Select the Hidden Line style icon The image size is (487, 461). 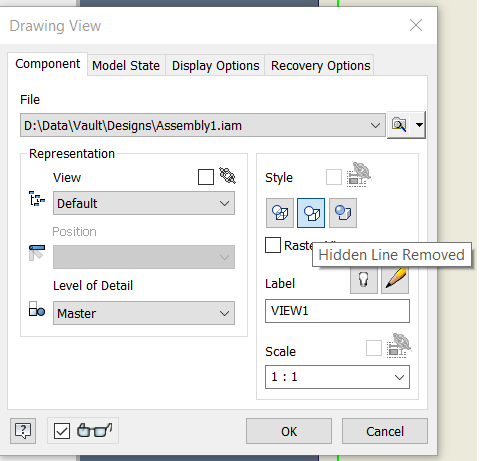tap(280, 213)
